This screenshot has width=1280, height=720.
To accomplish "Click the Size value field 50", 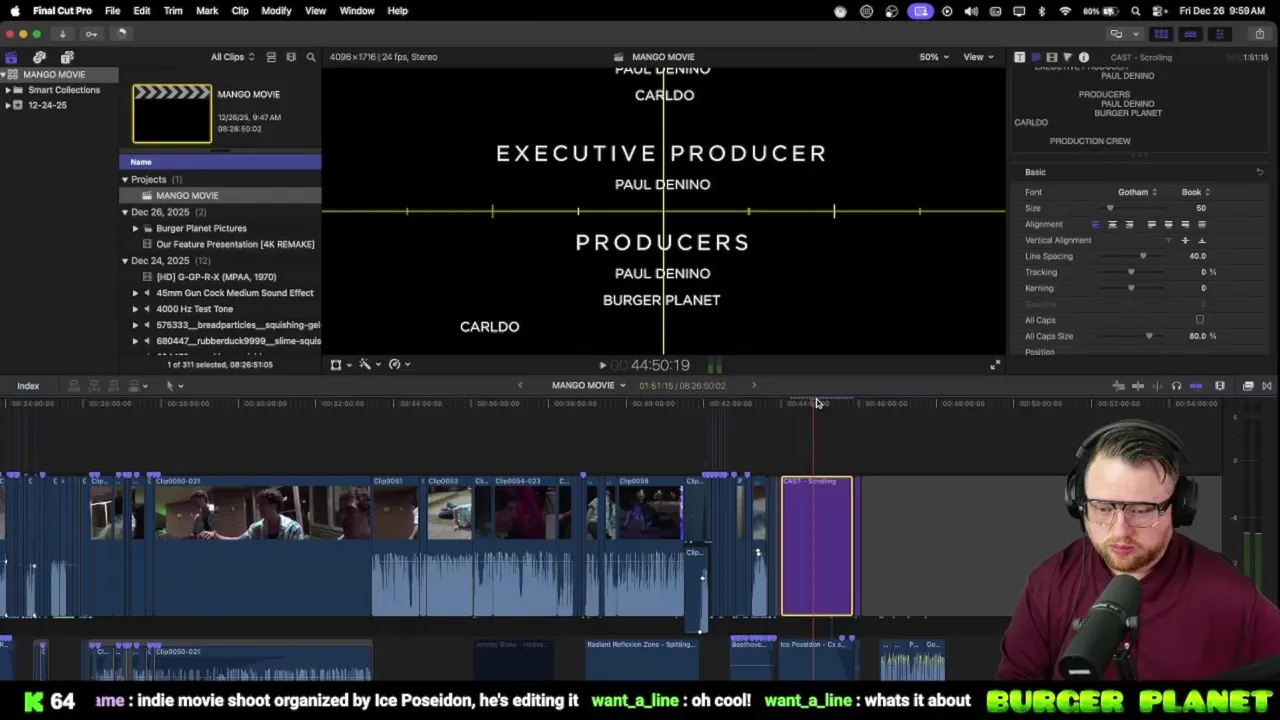I will click(x=1200, y=208).
